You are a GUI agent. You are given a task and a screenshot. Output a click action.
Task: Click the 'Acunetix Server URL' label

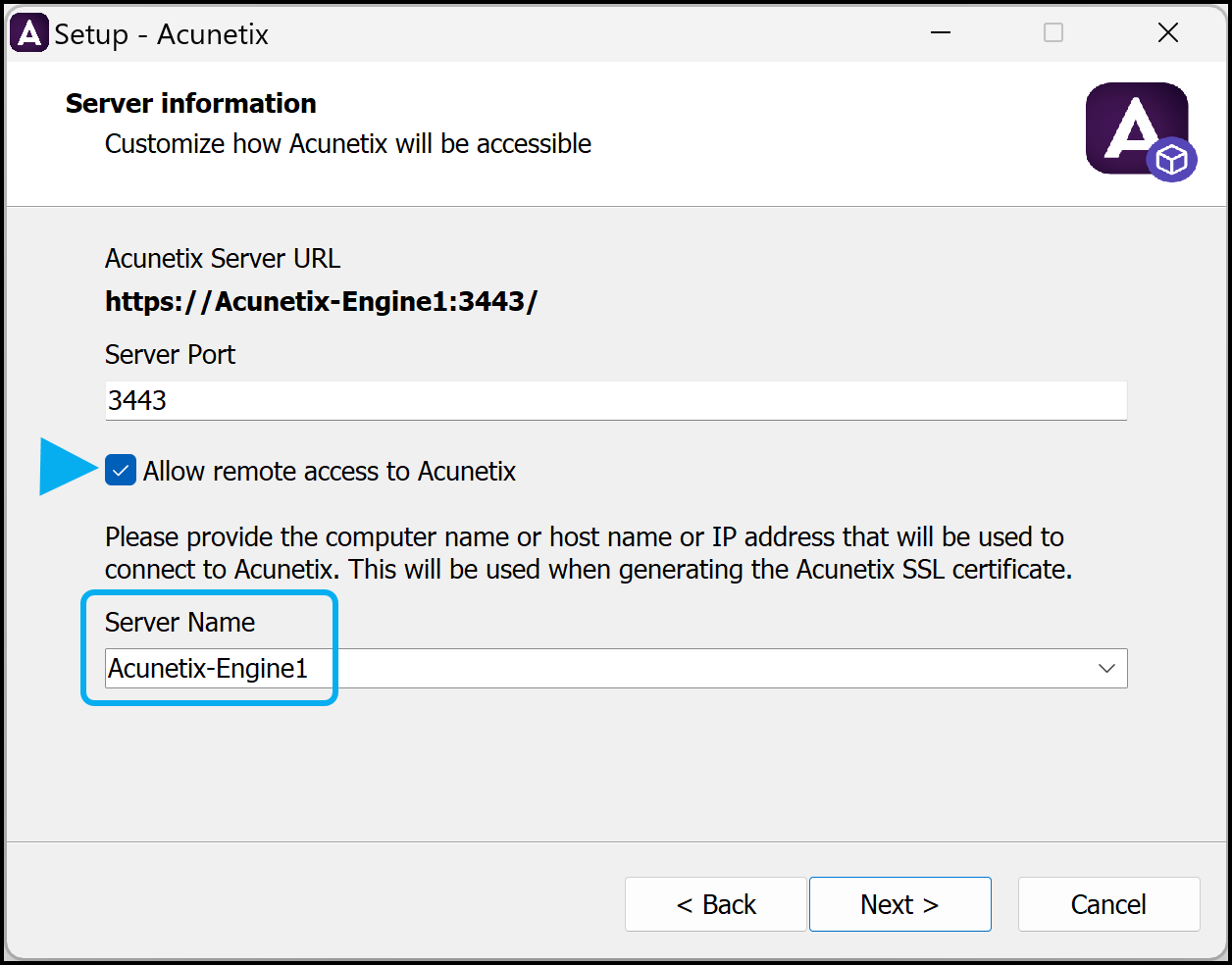pos(223,259)
